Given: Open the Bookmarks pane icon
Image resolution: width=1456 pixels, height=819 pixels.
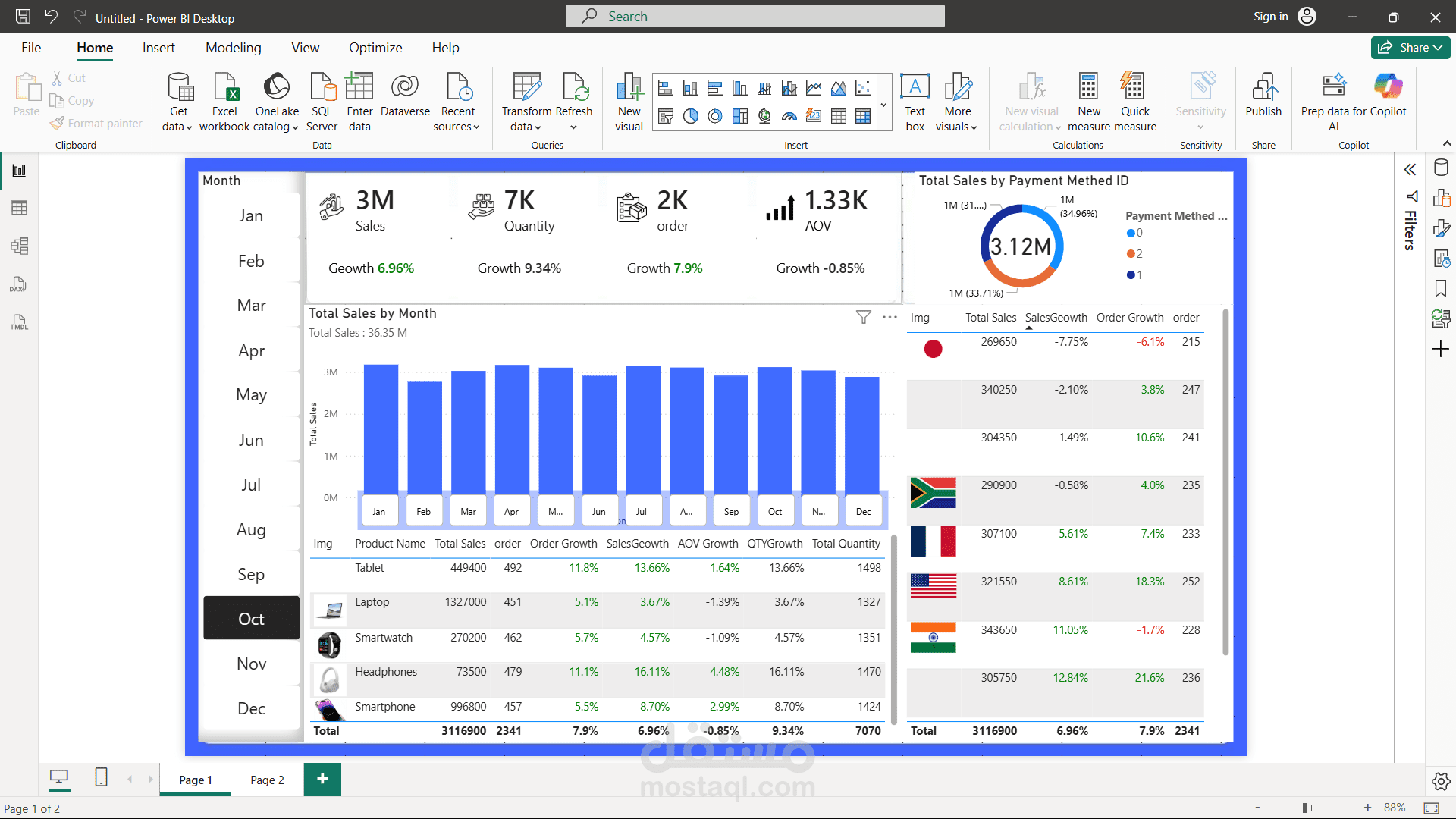Looking at the screenshot, I should pos(1441,288).
